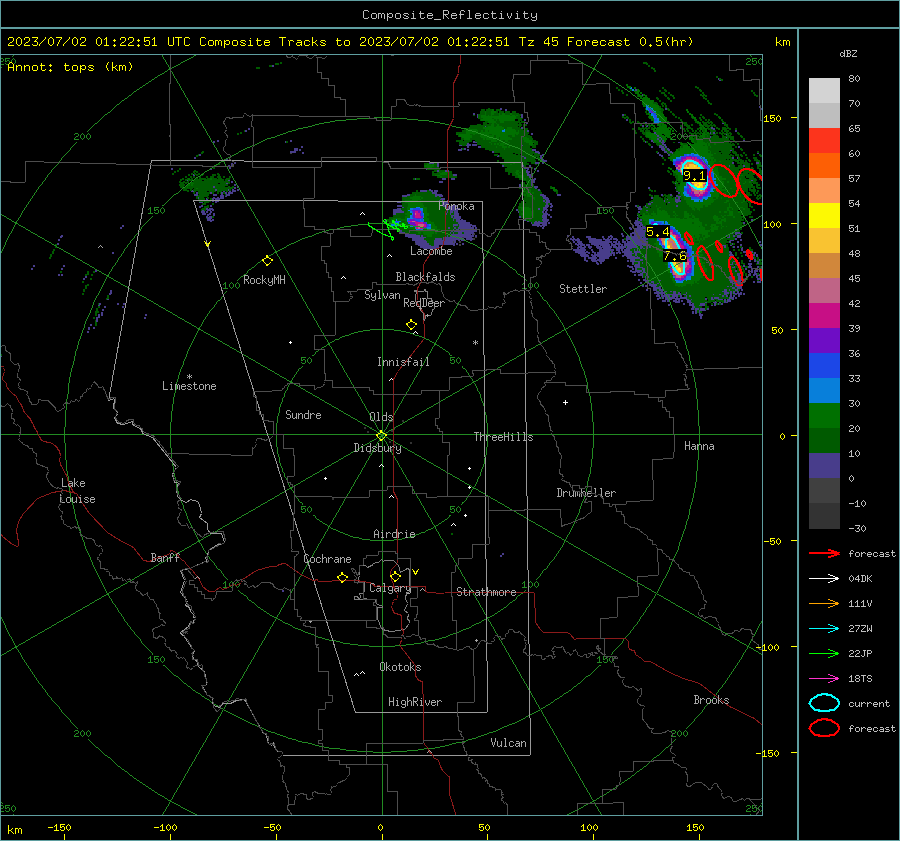Click the 'Annot: tops (km)' annotation text
Screen dimensions: 900x841
point(70,67)
